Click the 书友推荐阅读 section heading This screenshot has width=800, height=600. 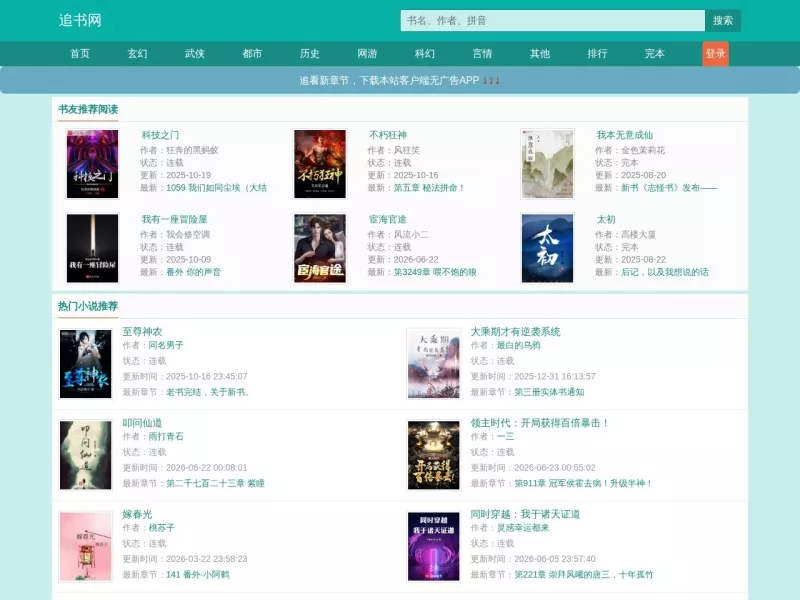coord(88,109)
